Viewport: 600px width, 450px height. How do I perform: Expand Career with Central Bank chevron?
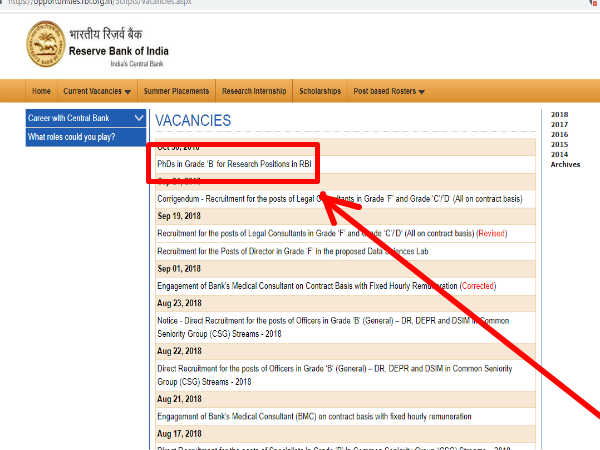139,118
